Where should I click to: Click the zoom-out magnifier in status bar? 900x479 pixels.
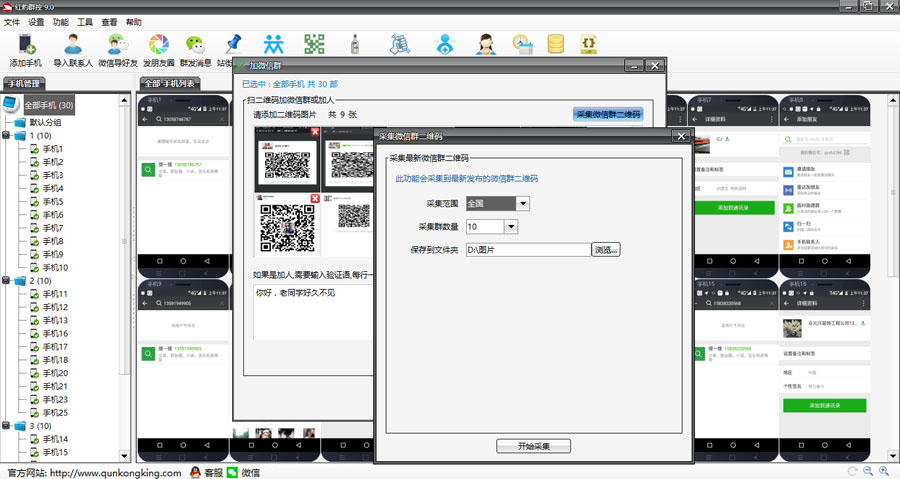click(x=868, y=471)
